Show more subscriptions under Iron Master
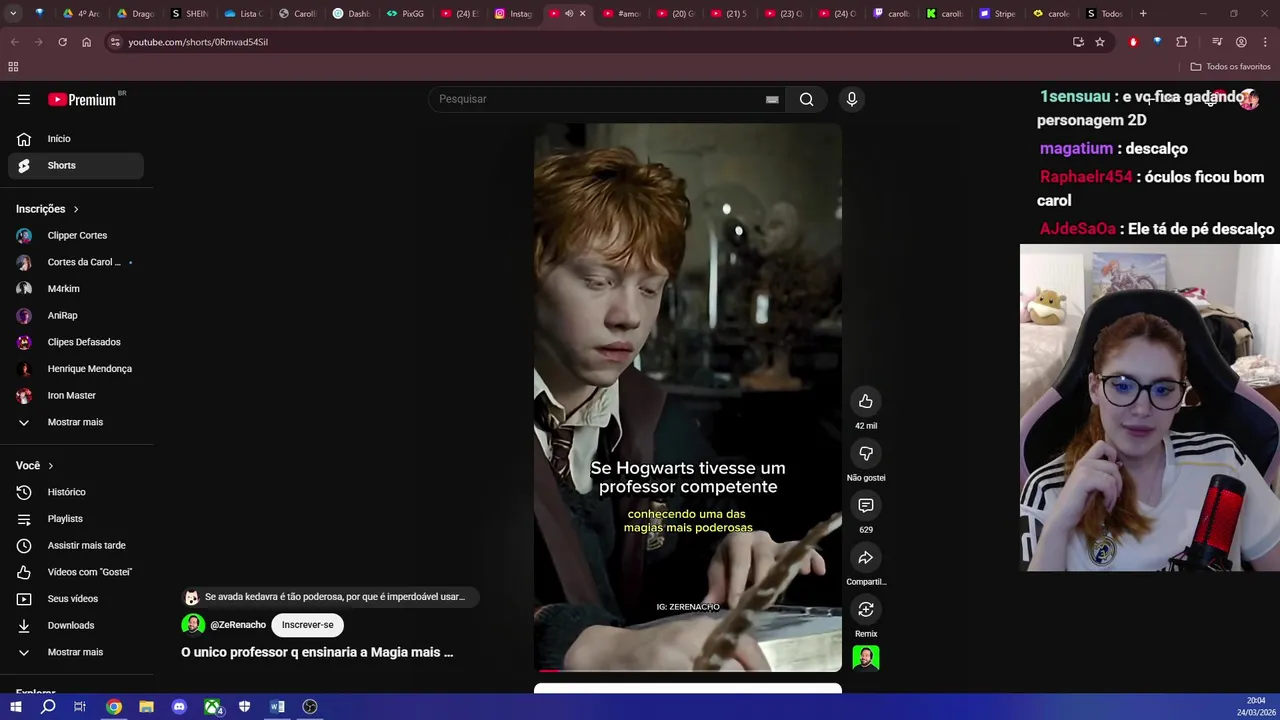This screenshot has width=1280, height=720. point(76,422)
